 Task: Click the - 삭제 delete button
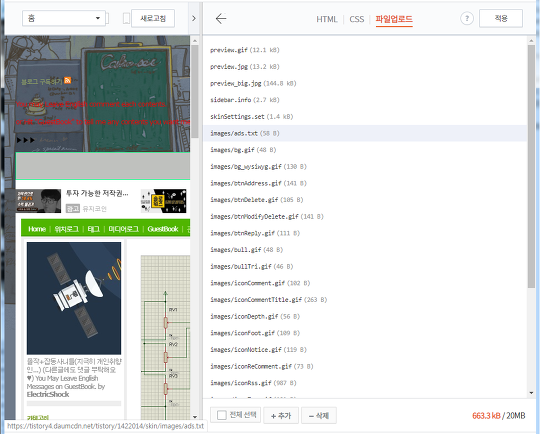319,416
